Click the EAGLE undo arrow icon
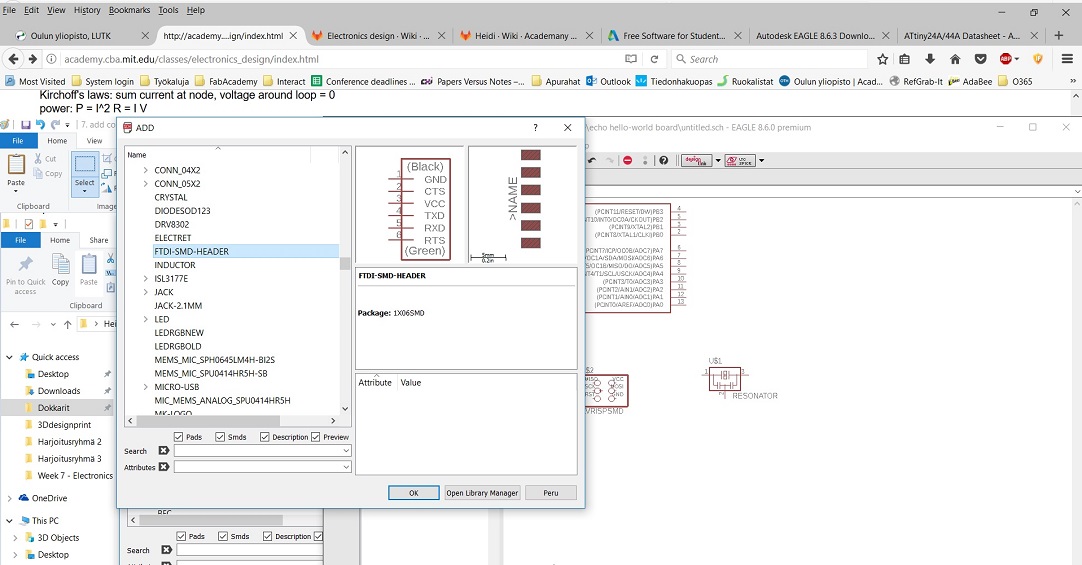The width and height of the screenshot is (1082, 565). (x=592, y=160)
